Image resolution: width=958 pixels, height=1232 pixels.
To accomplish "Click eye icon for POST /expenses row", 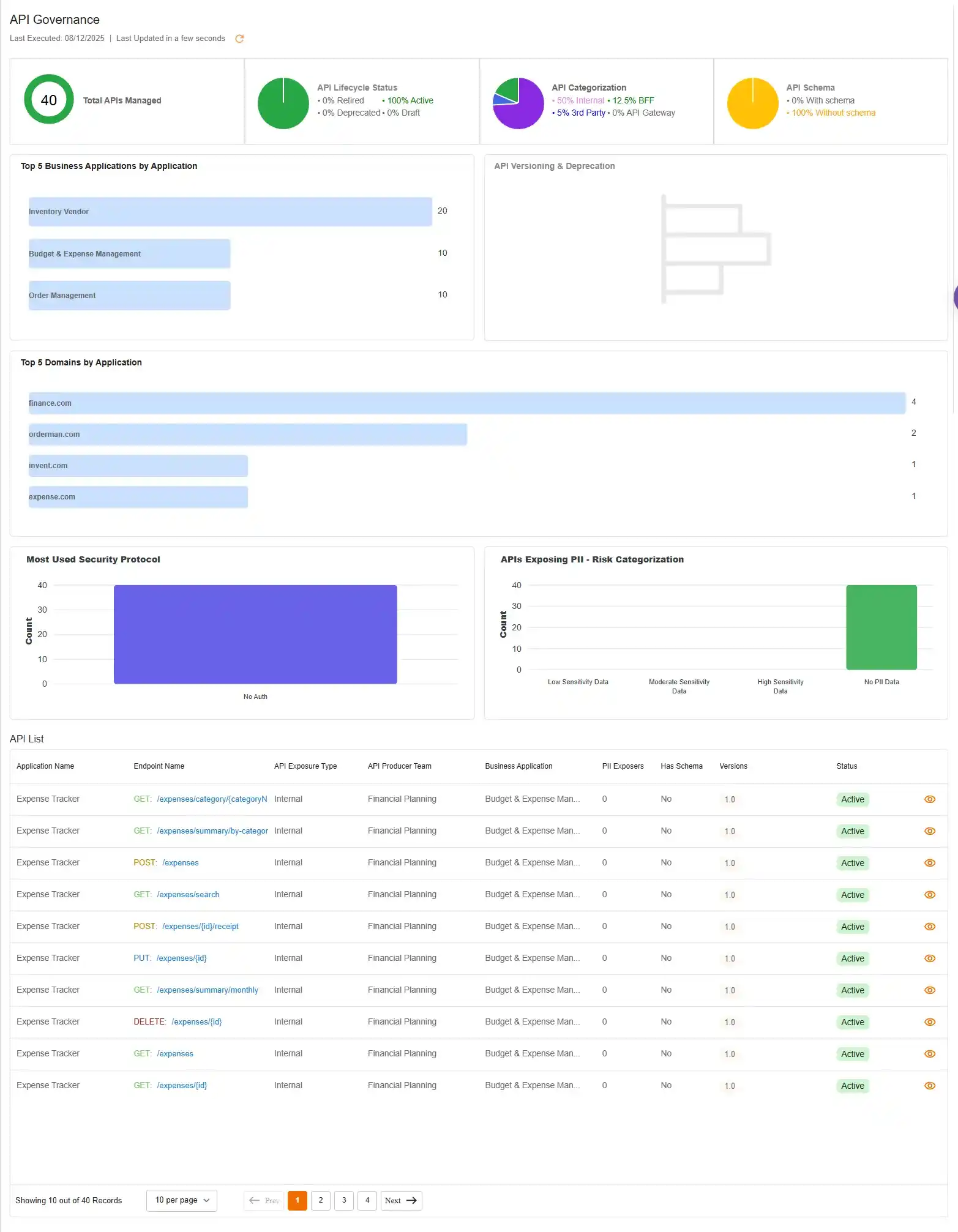I will [929, 863].
